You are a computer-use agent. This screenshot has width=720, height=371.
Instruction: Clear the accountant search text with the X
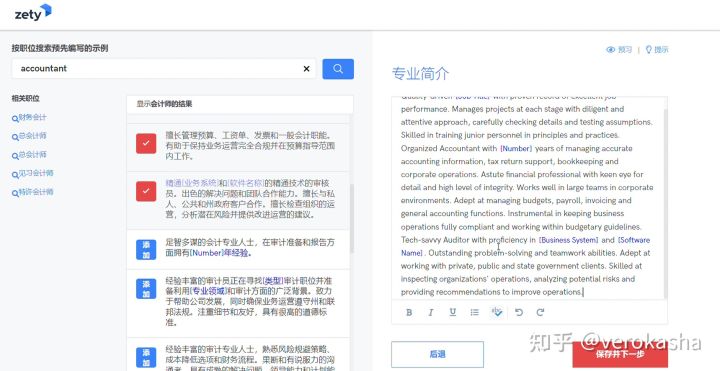(x=306, y=69)
